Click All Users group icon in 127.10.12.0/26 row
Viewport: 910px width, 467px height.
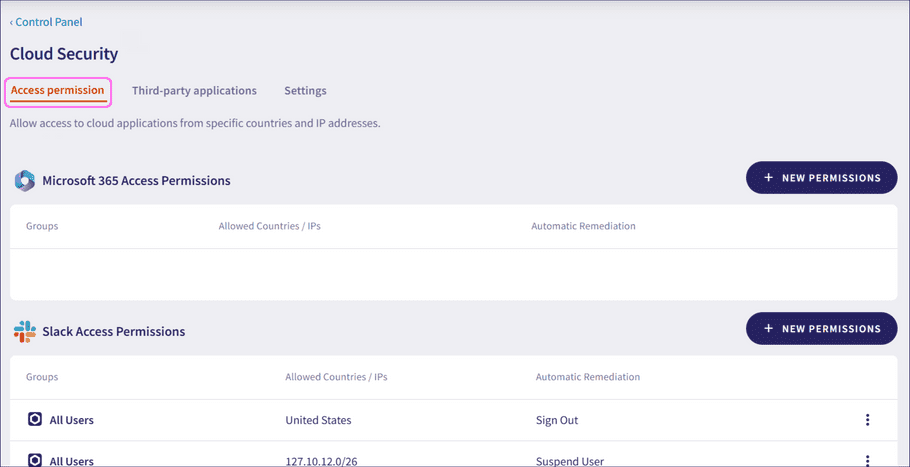(35, 461)
